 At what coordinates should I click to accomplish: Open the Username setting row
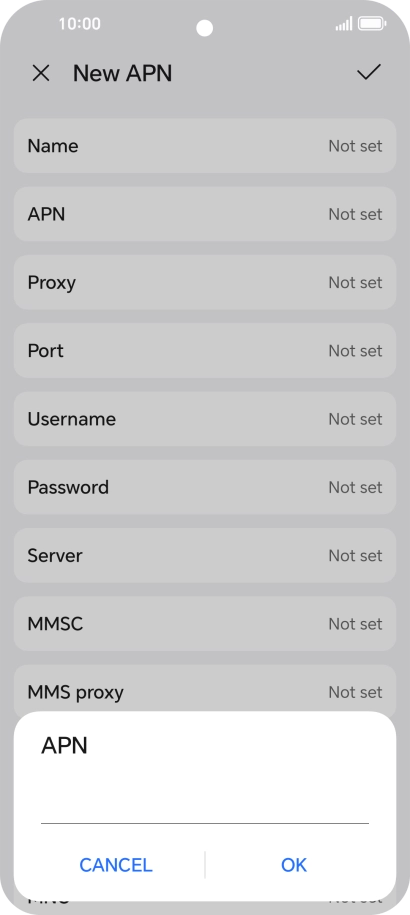[205, 419]
